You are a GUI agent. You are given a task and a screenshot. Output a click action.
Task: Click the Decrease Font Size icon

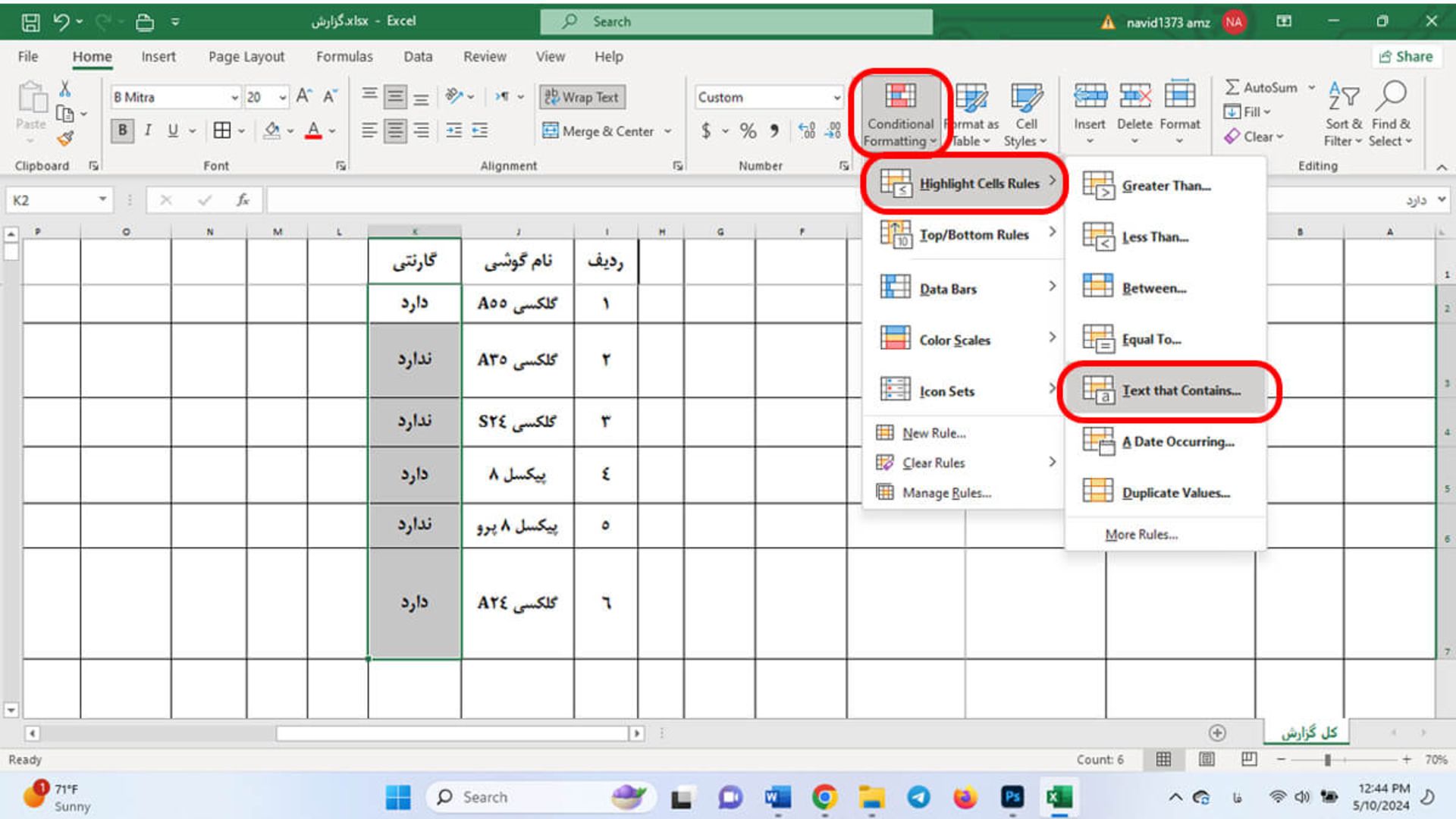coord(330,96)
